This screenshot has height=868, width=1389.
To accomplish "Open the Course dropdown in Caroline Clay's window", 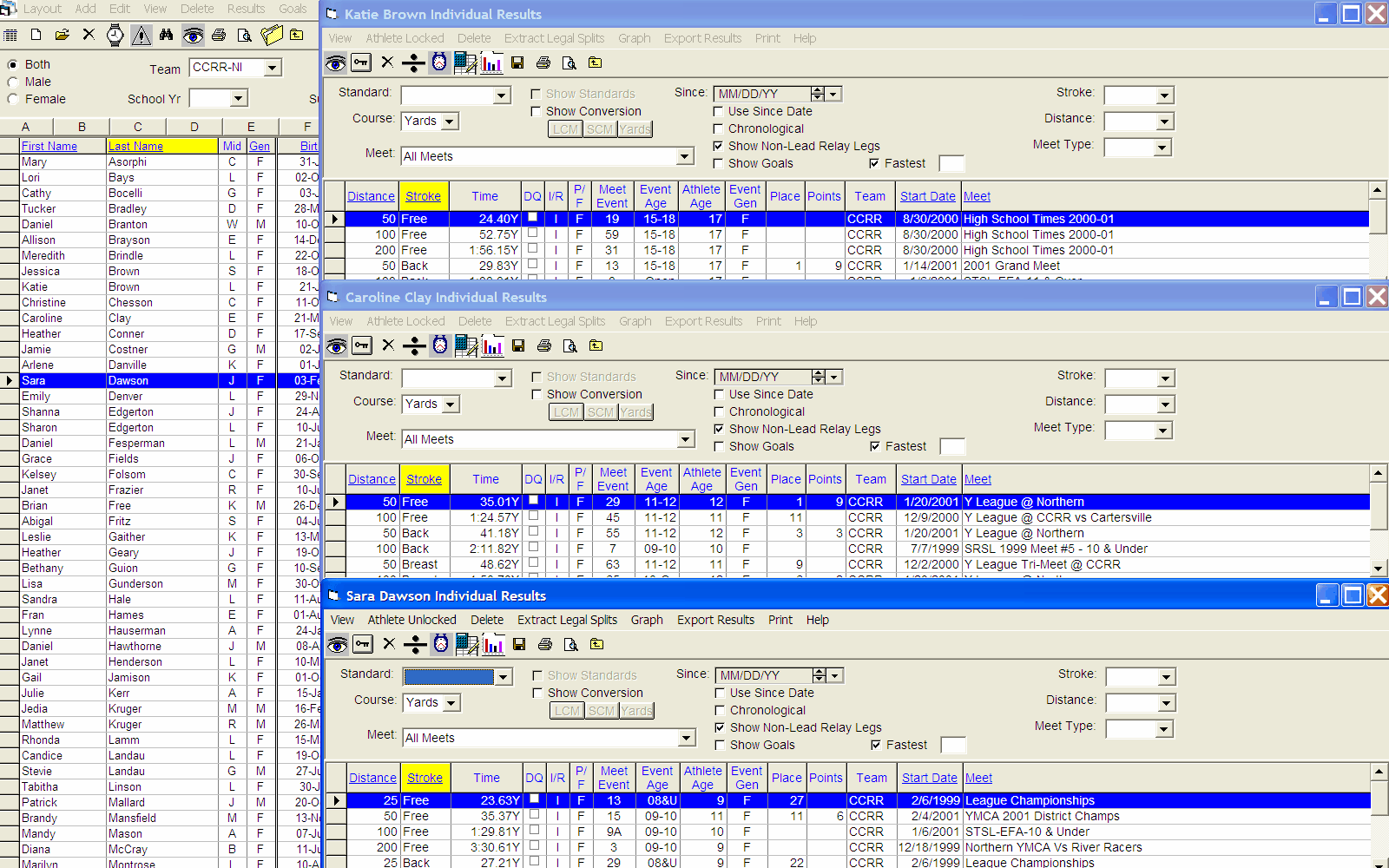I will [x=448, y=404].
